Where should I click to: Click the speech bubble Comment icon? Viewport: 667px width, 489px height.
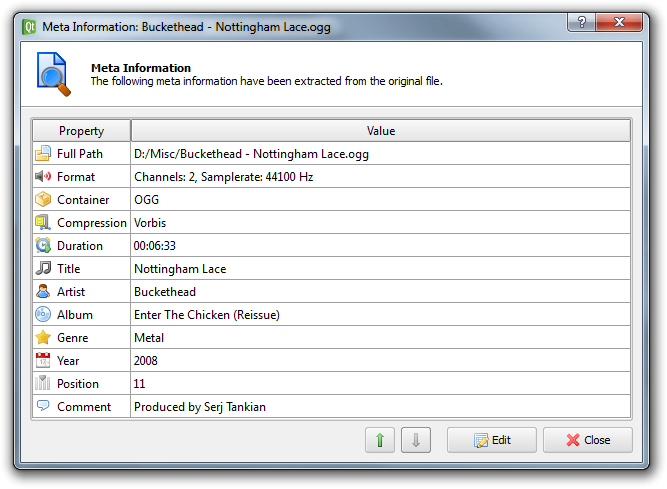[x=43, y=406]
